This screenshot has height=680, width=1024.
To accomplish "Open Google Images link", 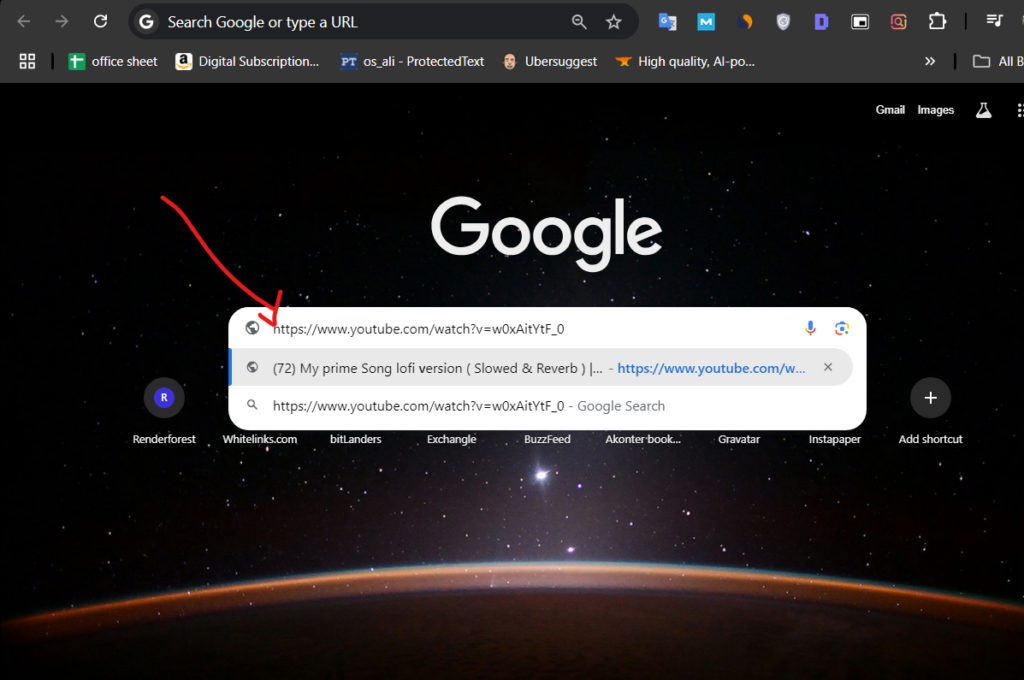I will point(935,110).
